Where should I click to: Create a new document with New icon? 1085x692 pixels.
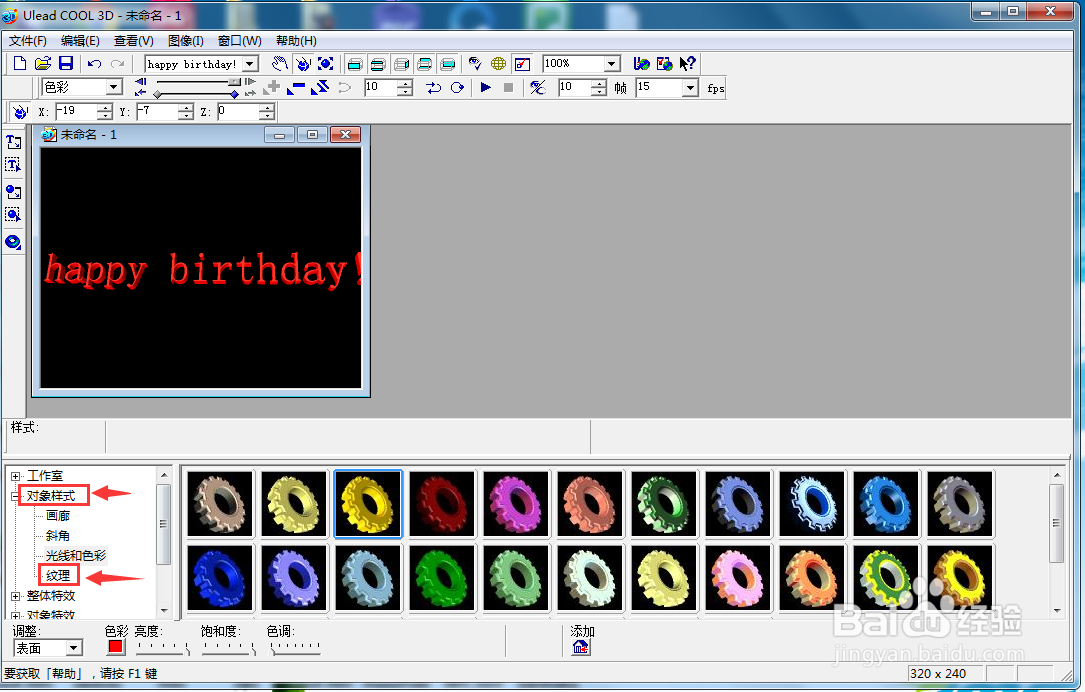pos(19,64)
